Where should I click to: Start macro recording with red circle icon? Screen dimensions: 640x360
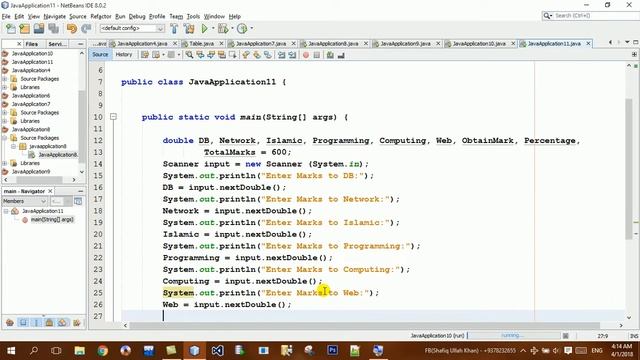pyautogui.click(x=306, y=55)
